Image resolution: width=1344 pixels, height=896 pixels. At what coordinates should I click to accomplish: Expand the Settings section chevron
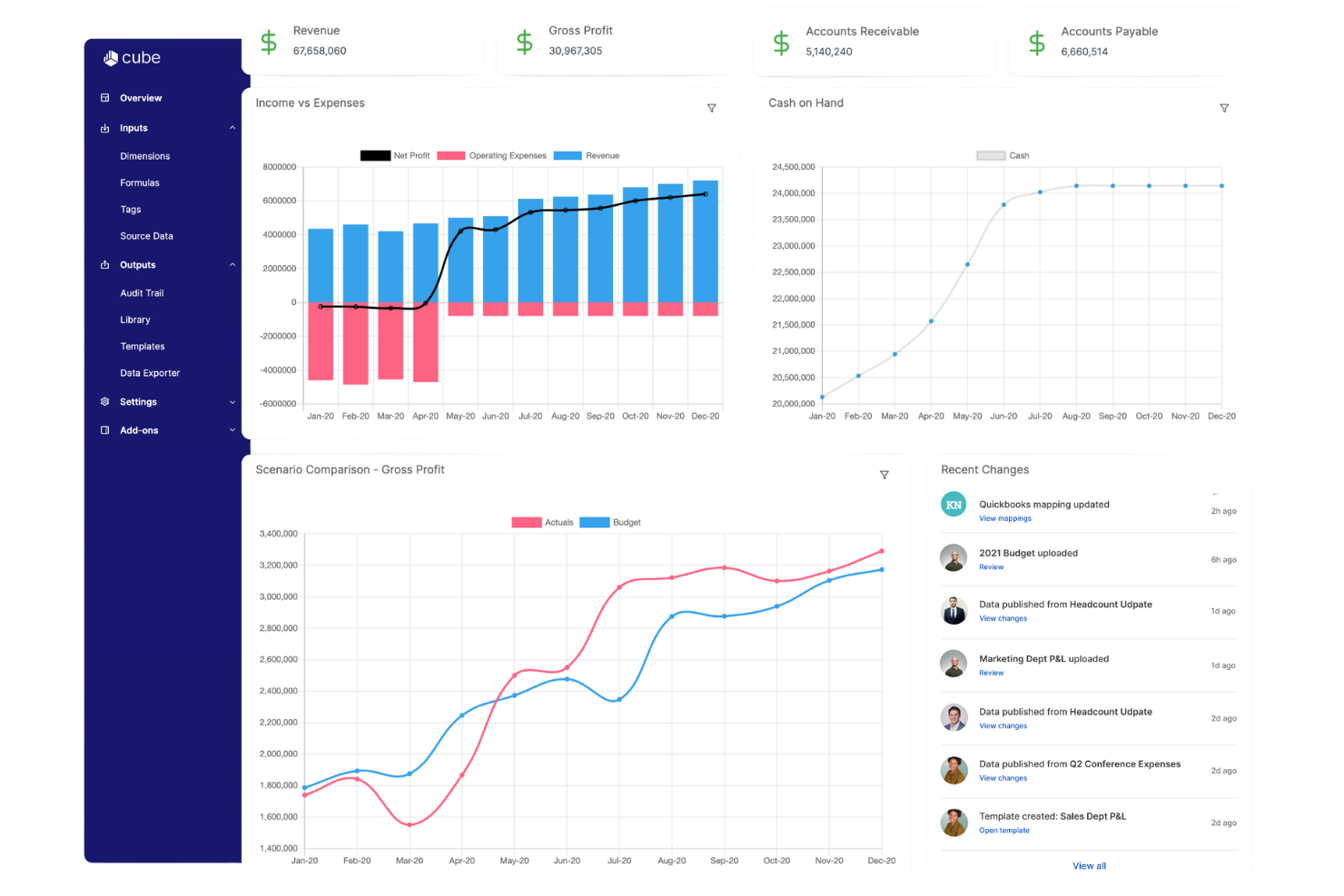(232, 402)
